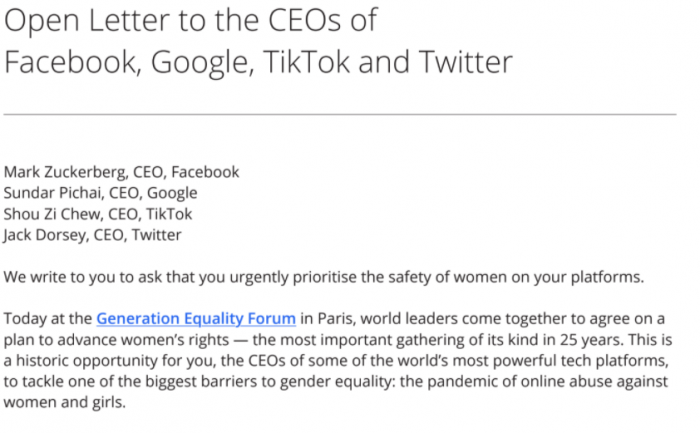This screenshot has width=700, height=433.
Task: Click the word "Today" starting the paragraph
Action: 24,319
